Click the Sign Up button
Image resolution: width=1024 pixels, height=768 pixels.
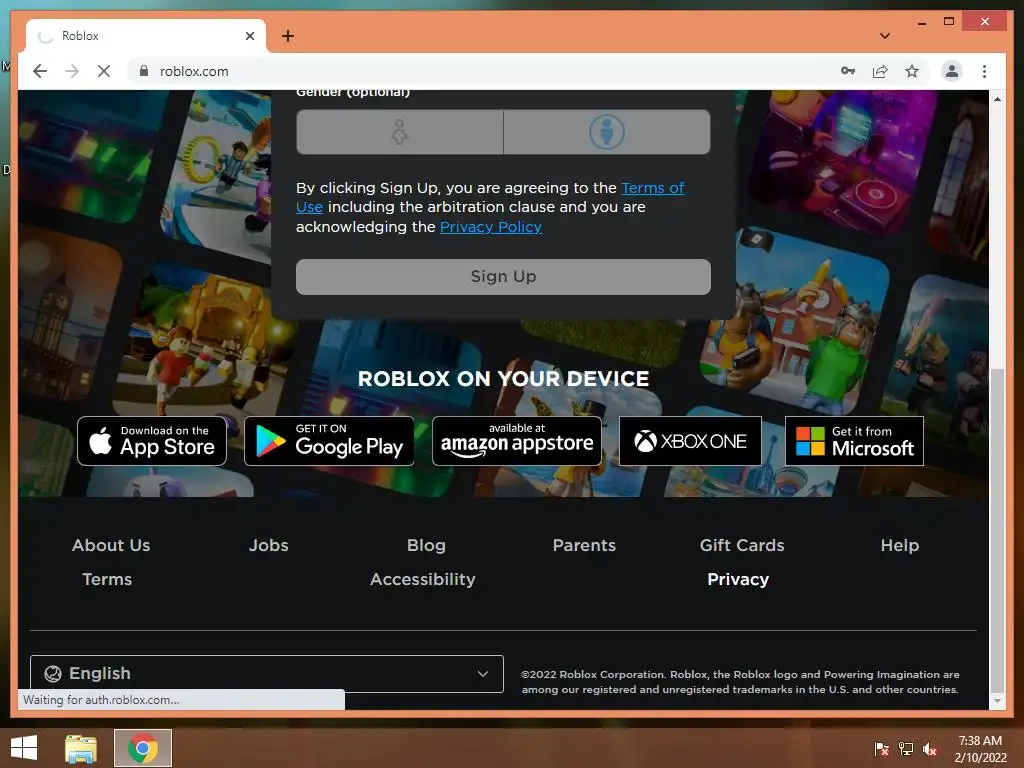[503, 276]
